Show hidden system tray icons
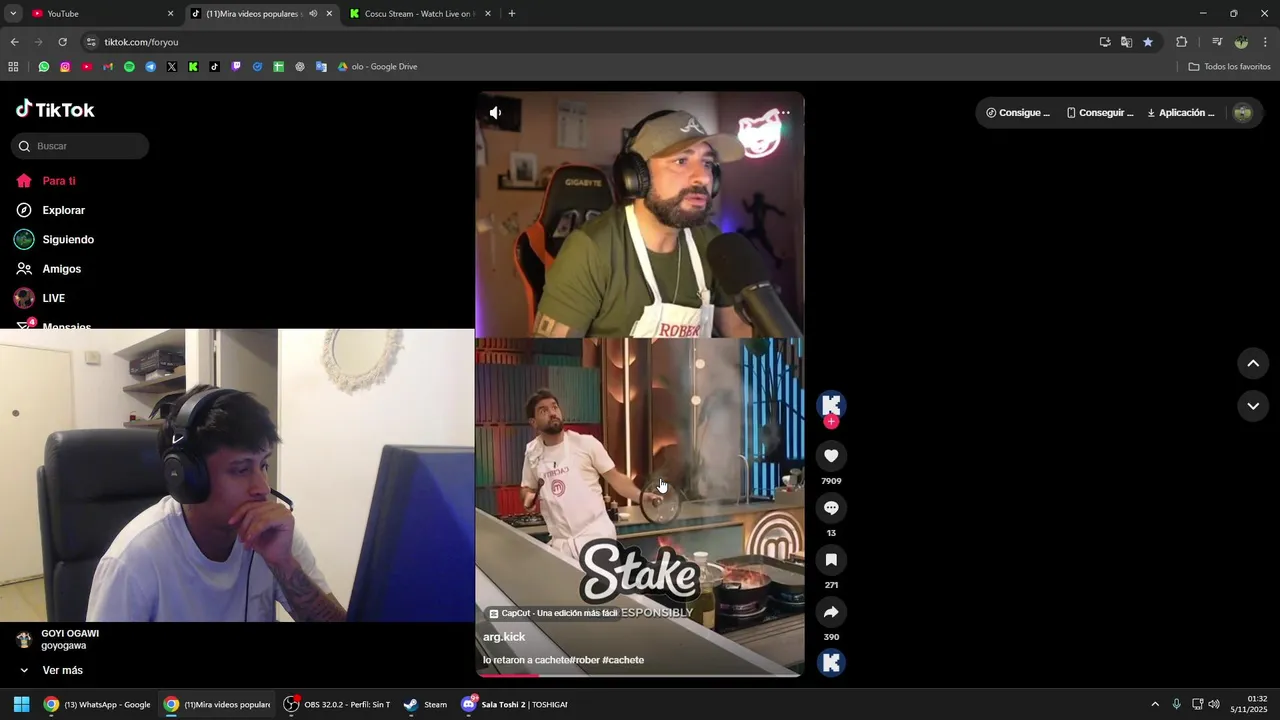This screenshot has width=1280, height=720. (x=1155, y=704)
